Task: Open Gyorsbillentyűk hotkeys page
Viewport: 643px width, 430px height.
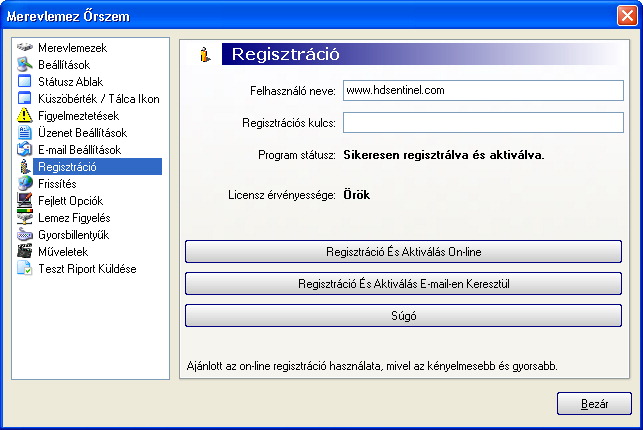Action: coord(74,235)
